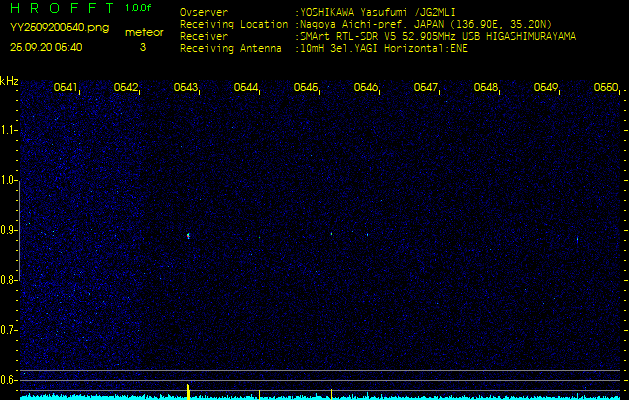Screen dimensions: 629x400
Task: Click the 0.7 frequency axis label
Action: (8, 330)
